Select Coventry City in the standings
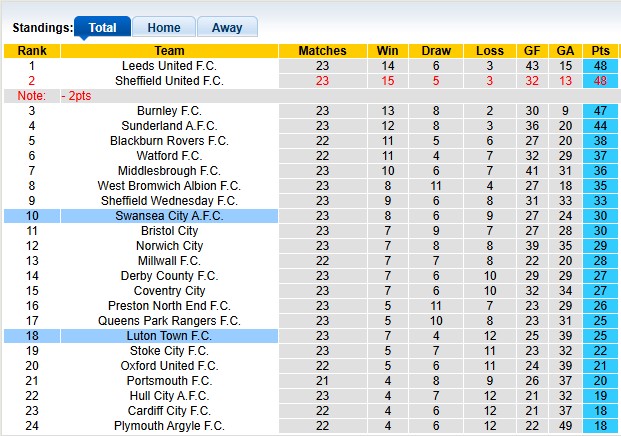The image size is (621, 436). [170, 291]
